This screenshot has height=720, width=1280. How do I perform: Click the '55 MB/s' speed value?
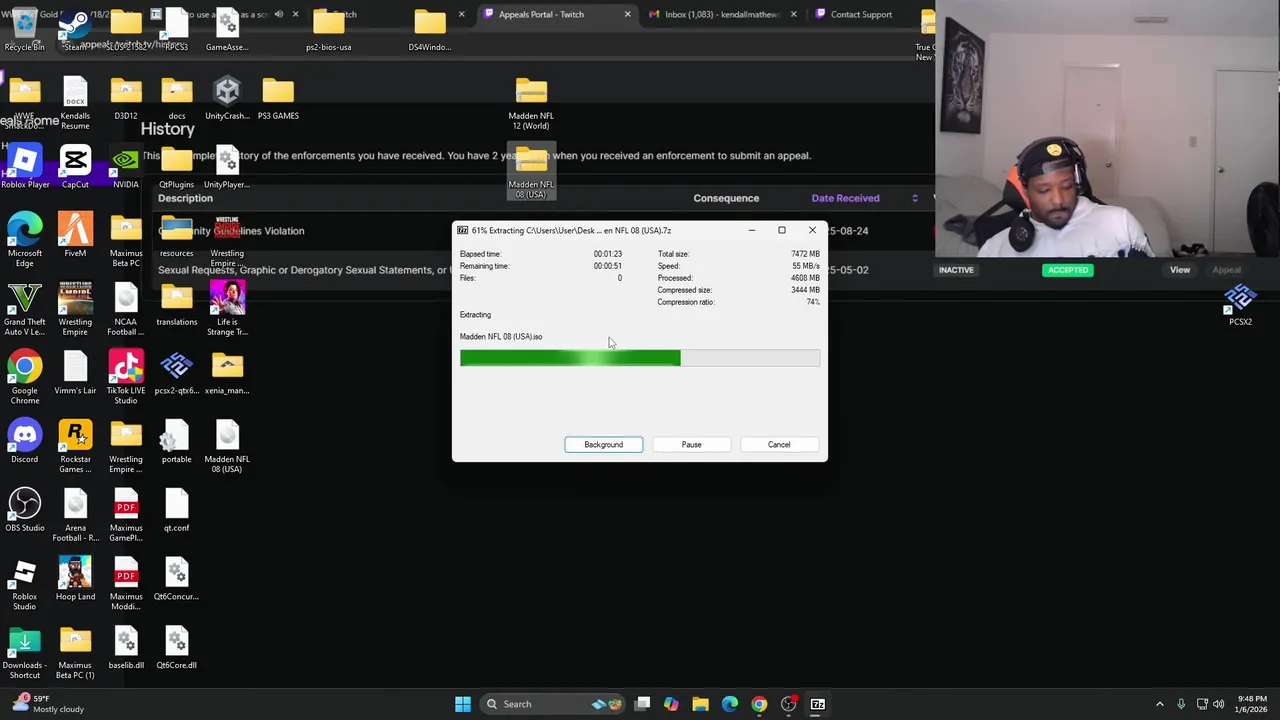point(804,266)
